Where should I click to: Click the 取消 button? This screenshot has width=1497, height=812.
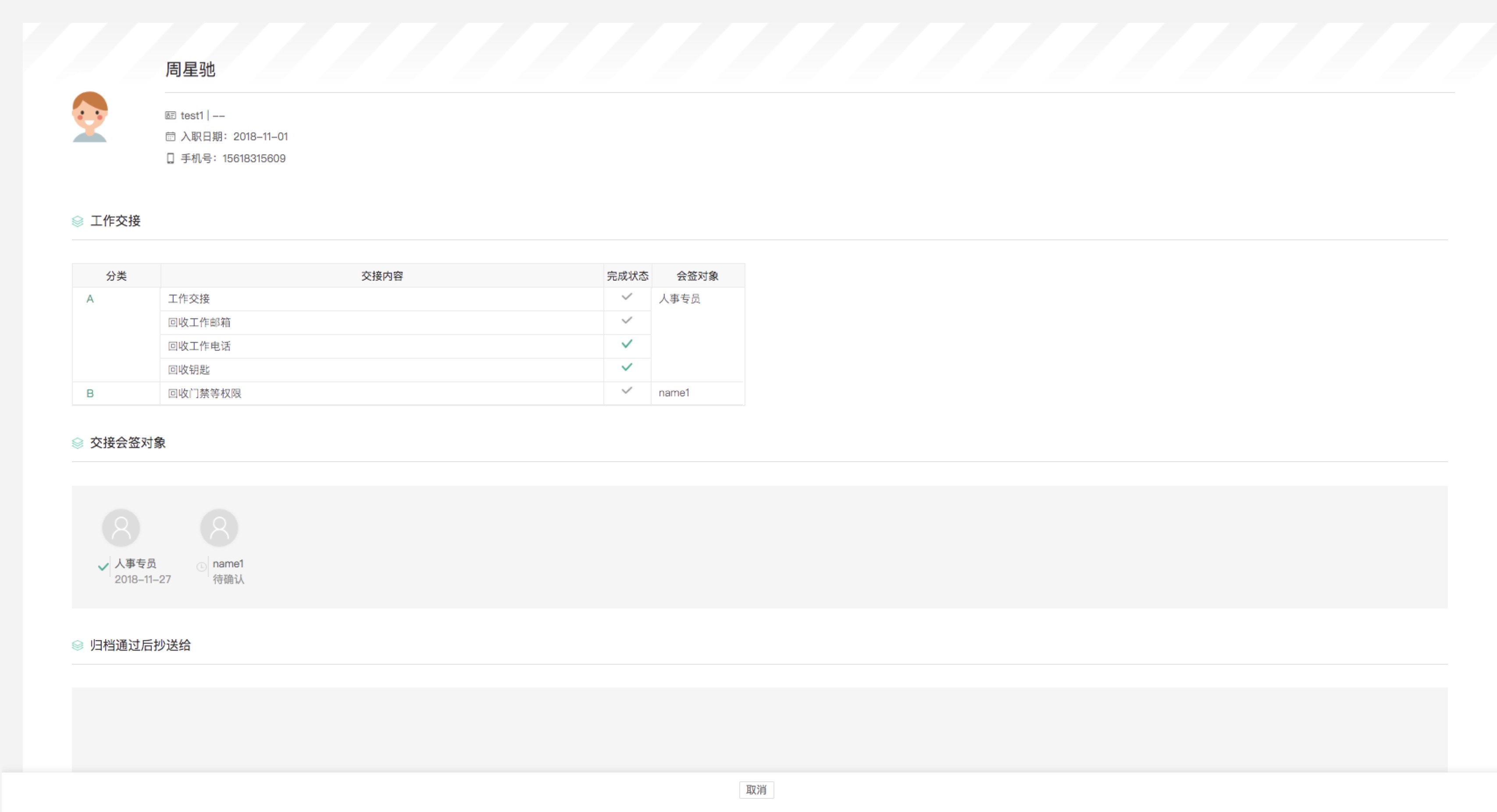pos(756,790)
